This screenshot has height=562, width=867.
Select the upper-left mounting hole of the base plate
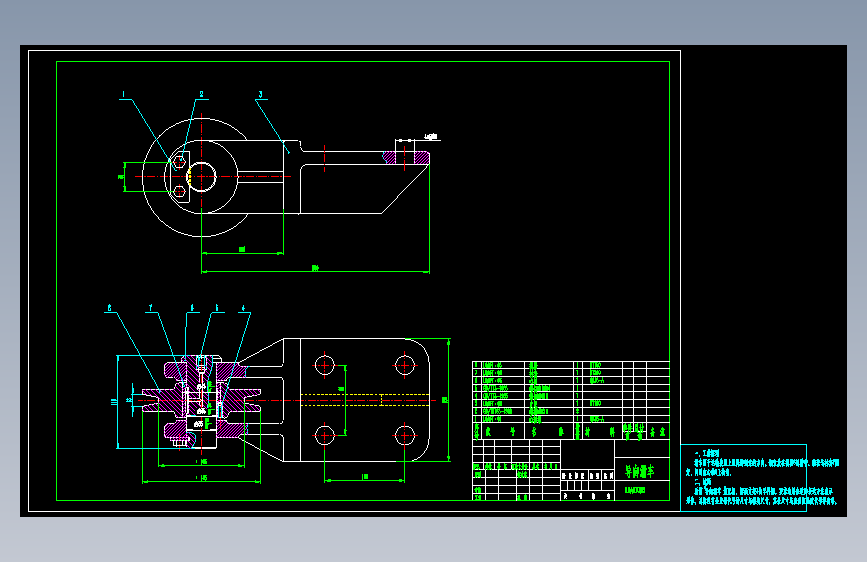[x=325, y=365]
